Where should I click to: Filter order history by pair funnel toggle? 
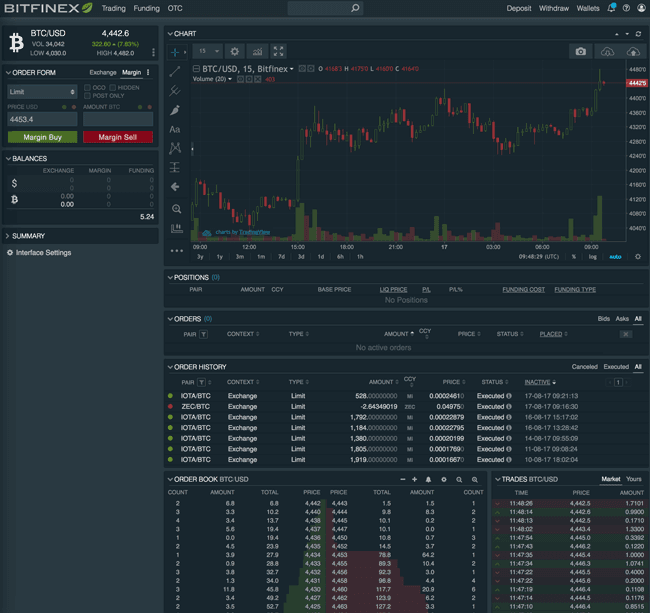(x=201, y=382)
